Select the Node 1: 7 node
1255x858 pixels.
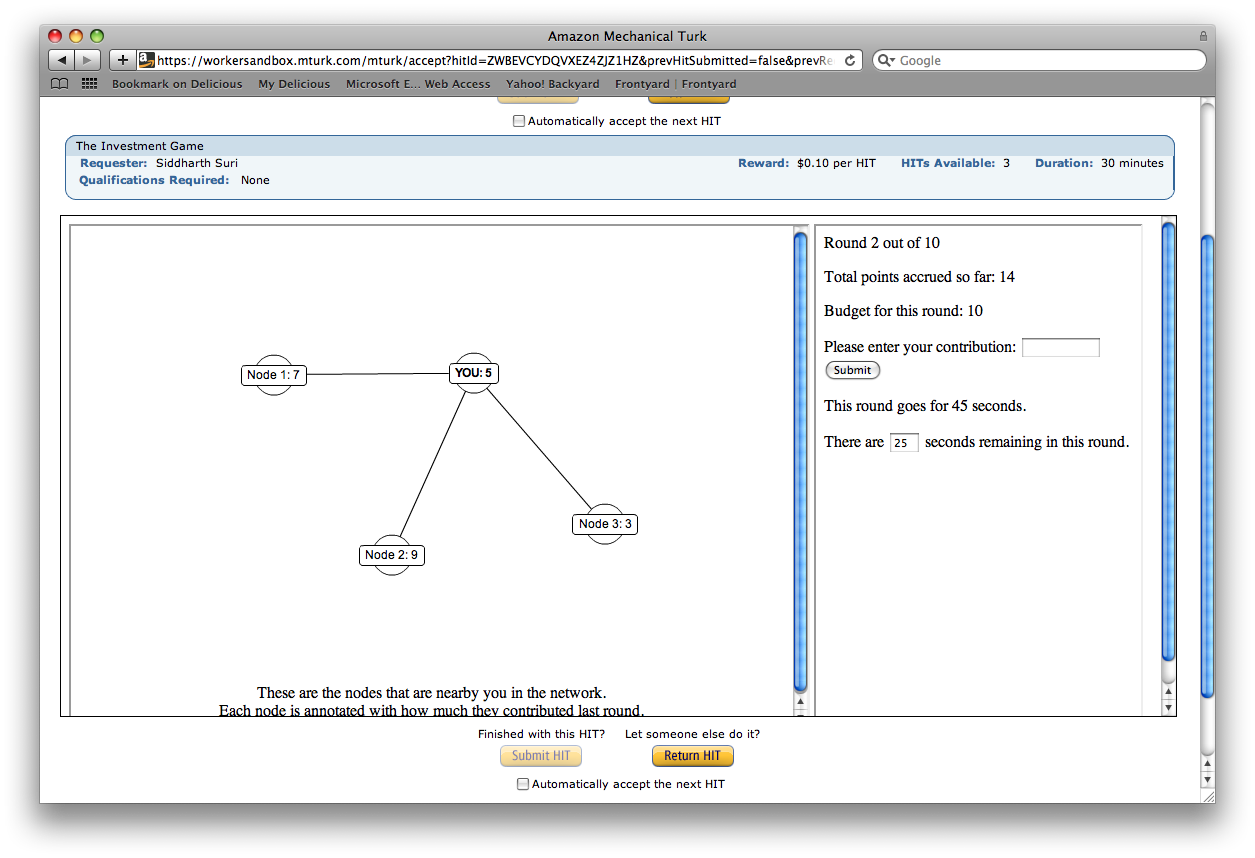pos(273,375)
